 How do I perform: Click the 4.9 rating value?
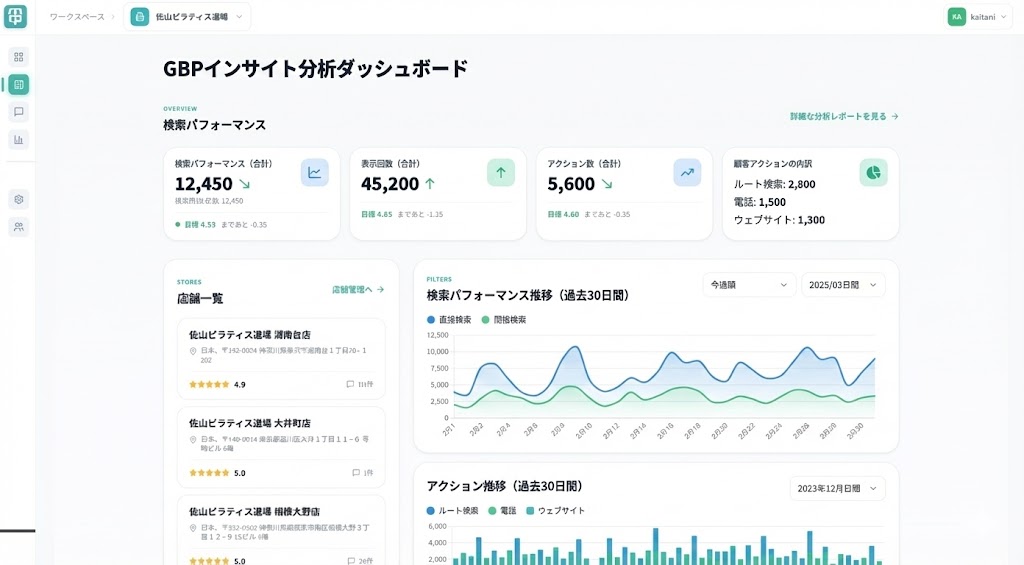point(240,385)
